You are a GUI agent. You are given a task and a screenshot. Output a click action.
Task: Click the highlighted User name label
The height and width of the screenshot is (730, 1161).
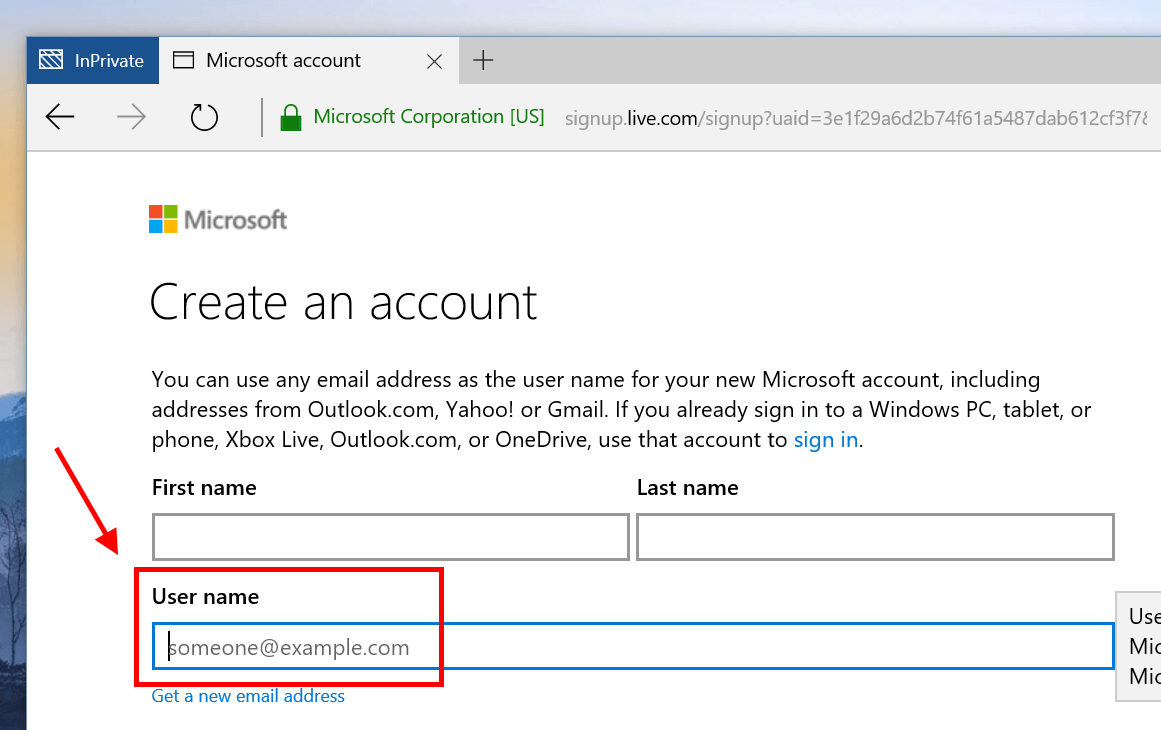click(204, 596)
